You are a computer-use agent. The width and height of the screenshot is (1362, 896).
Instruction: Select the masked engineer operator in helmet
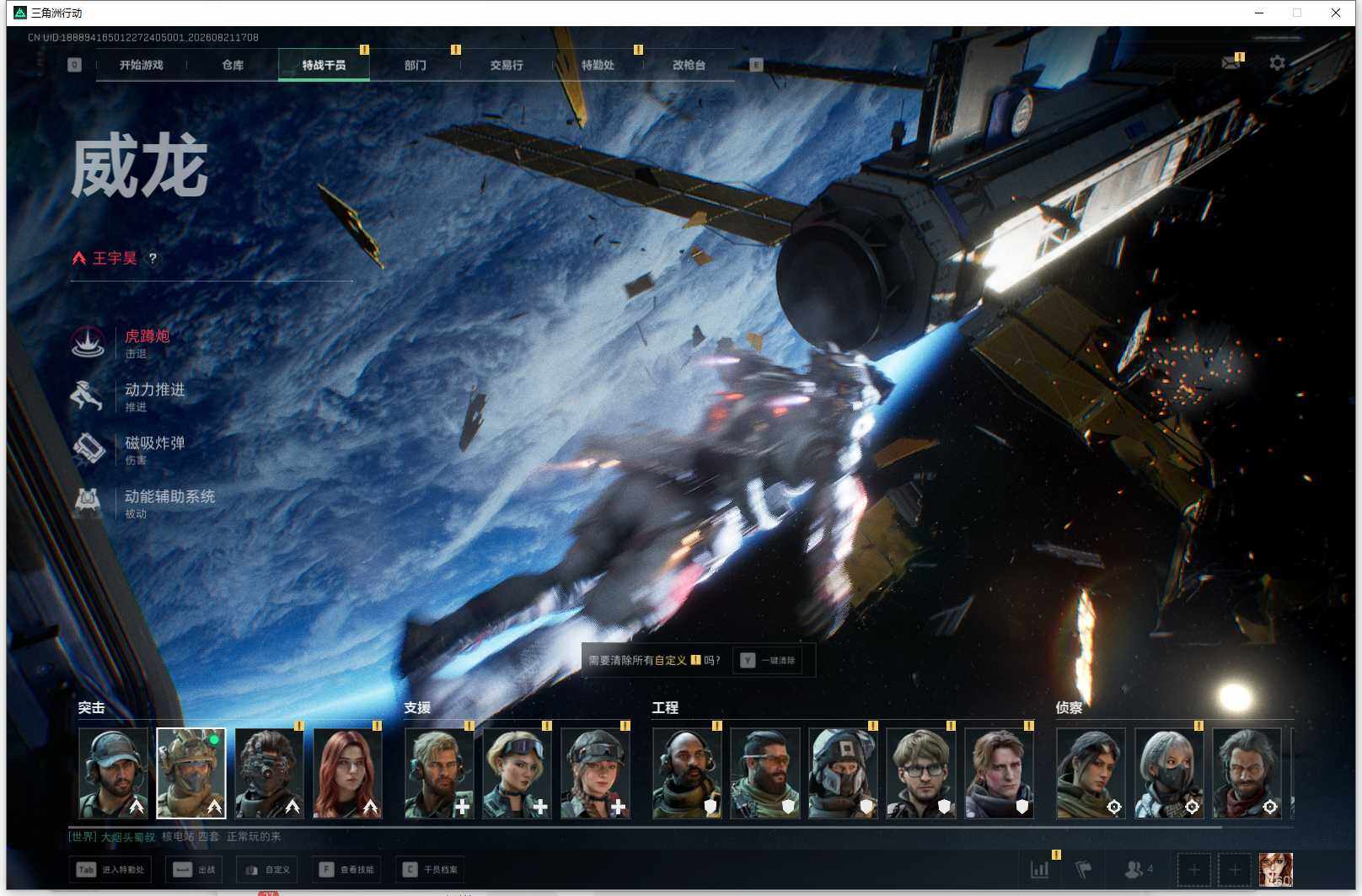(843, 773)
